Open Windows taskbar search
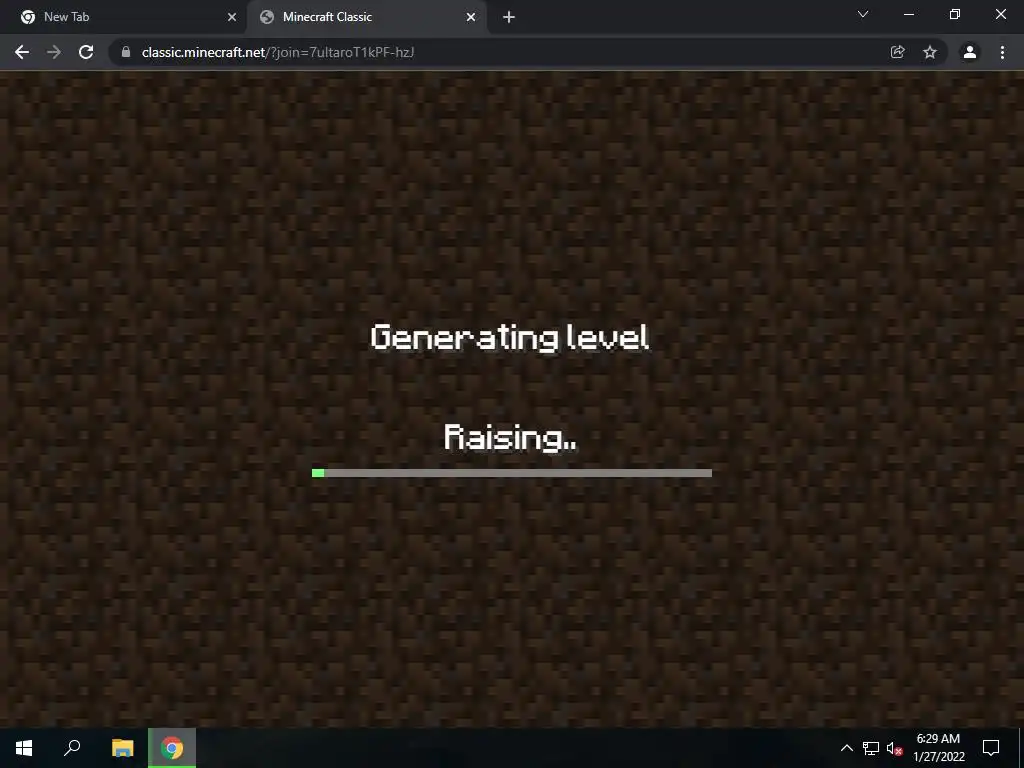The width and height of the screenshot is (1024, 768). coord(72,748)
